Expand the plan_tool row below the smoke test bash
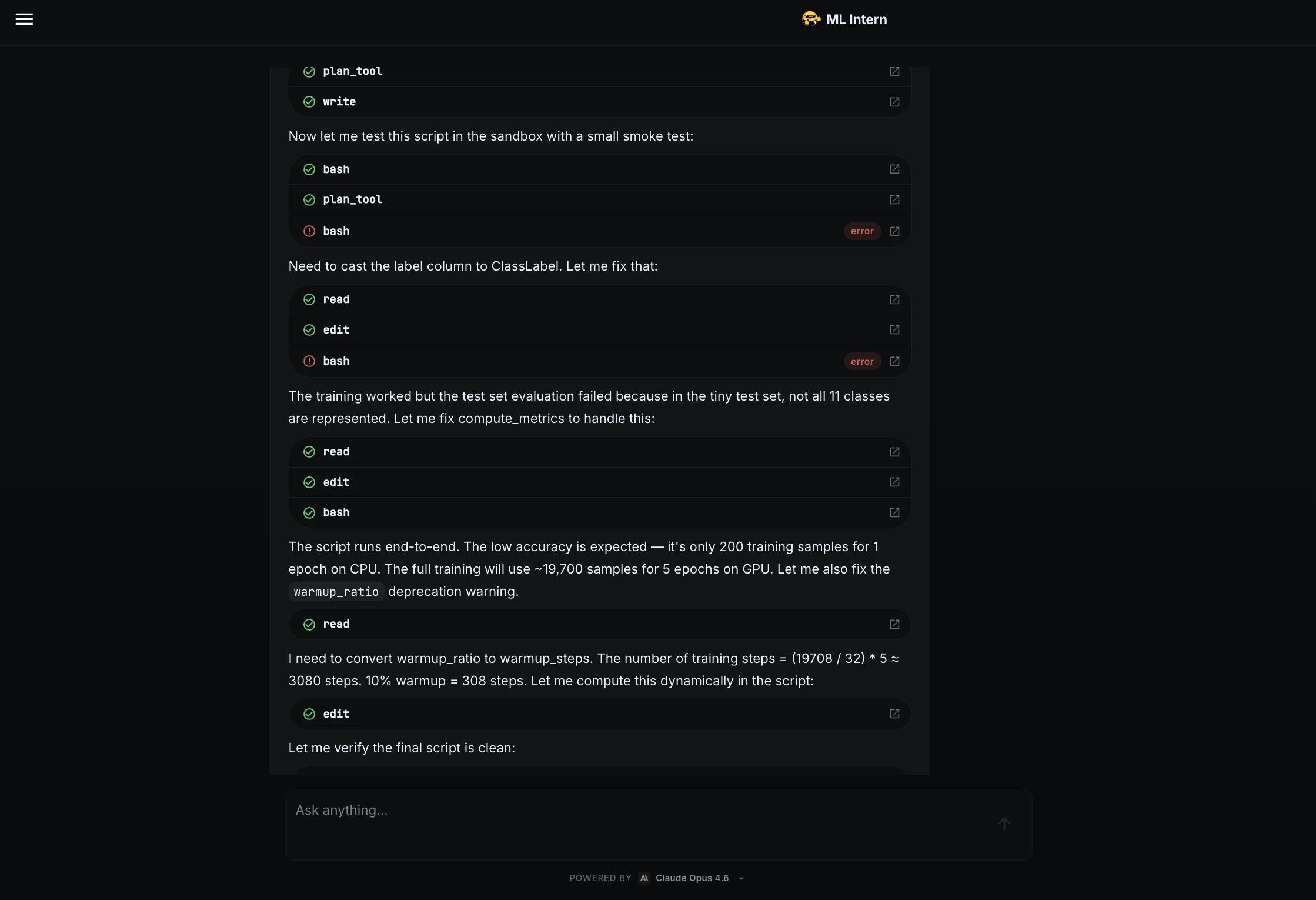 pyautogui.click(x=600, y=200)
